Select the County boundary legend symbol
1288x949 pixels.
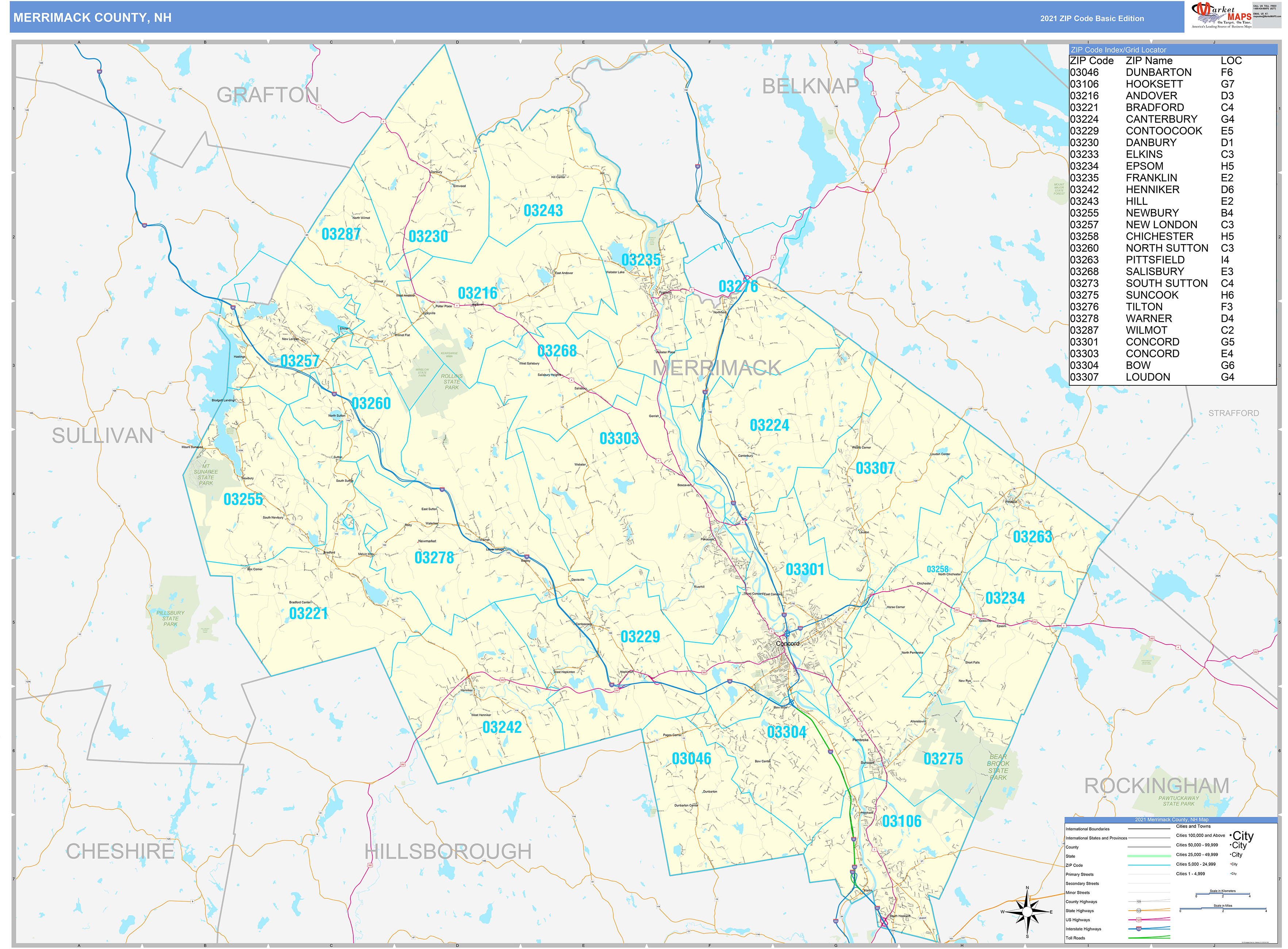click(x=1149, y=847)
